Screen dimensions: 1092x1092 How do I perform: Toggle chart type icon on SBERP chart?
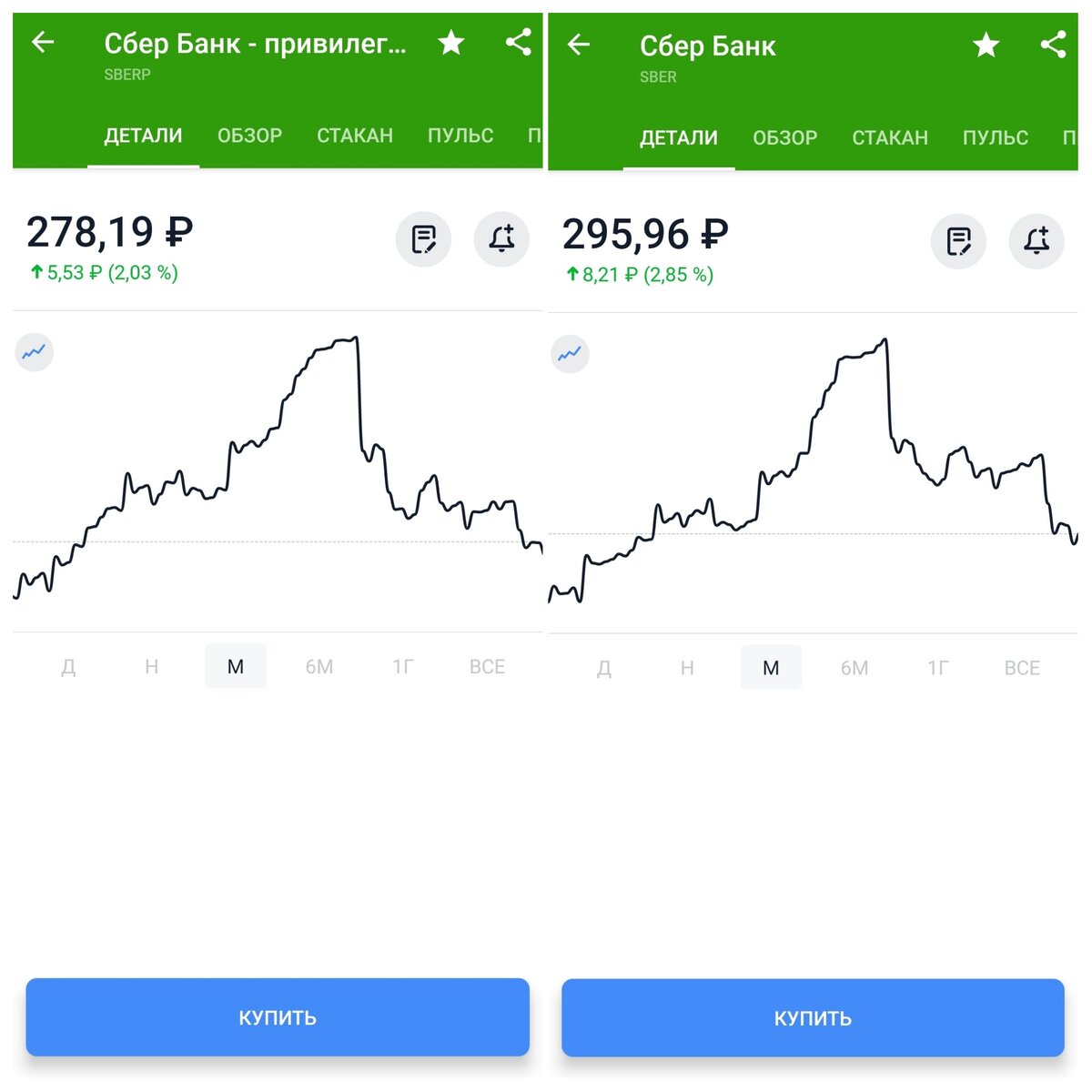coord(35,352)
